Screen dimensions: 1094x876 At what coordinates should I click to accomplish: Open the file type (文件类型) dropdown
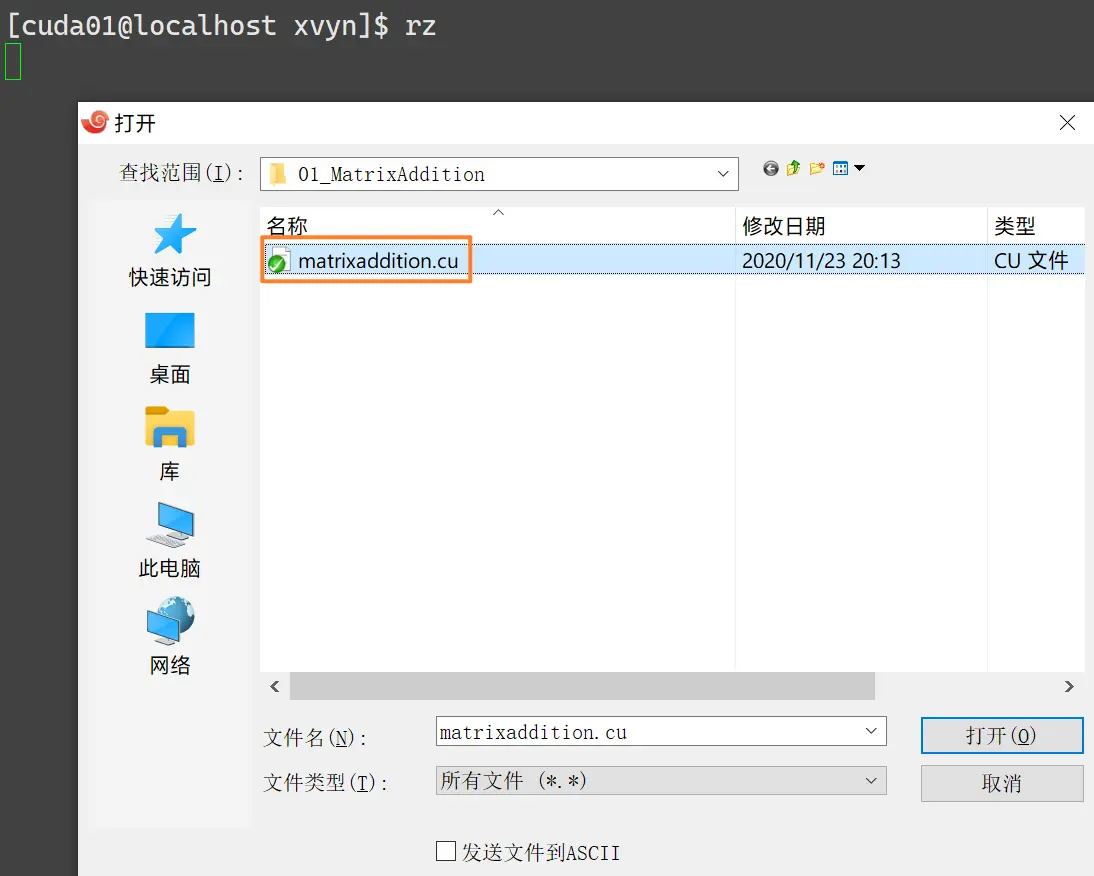(x=870, y=780)
